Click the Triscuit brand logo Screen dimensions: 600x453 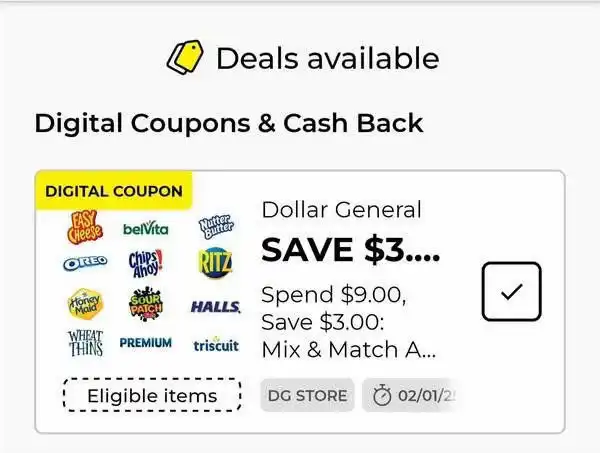pyautogui.click(x=216, y=345)
